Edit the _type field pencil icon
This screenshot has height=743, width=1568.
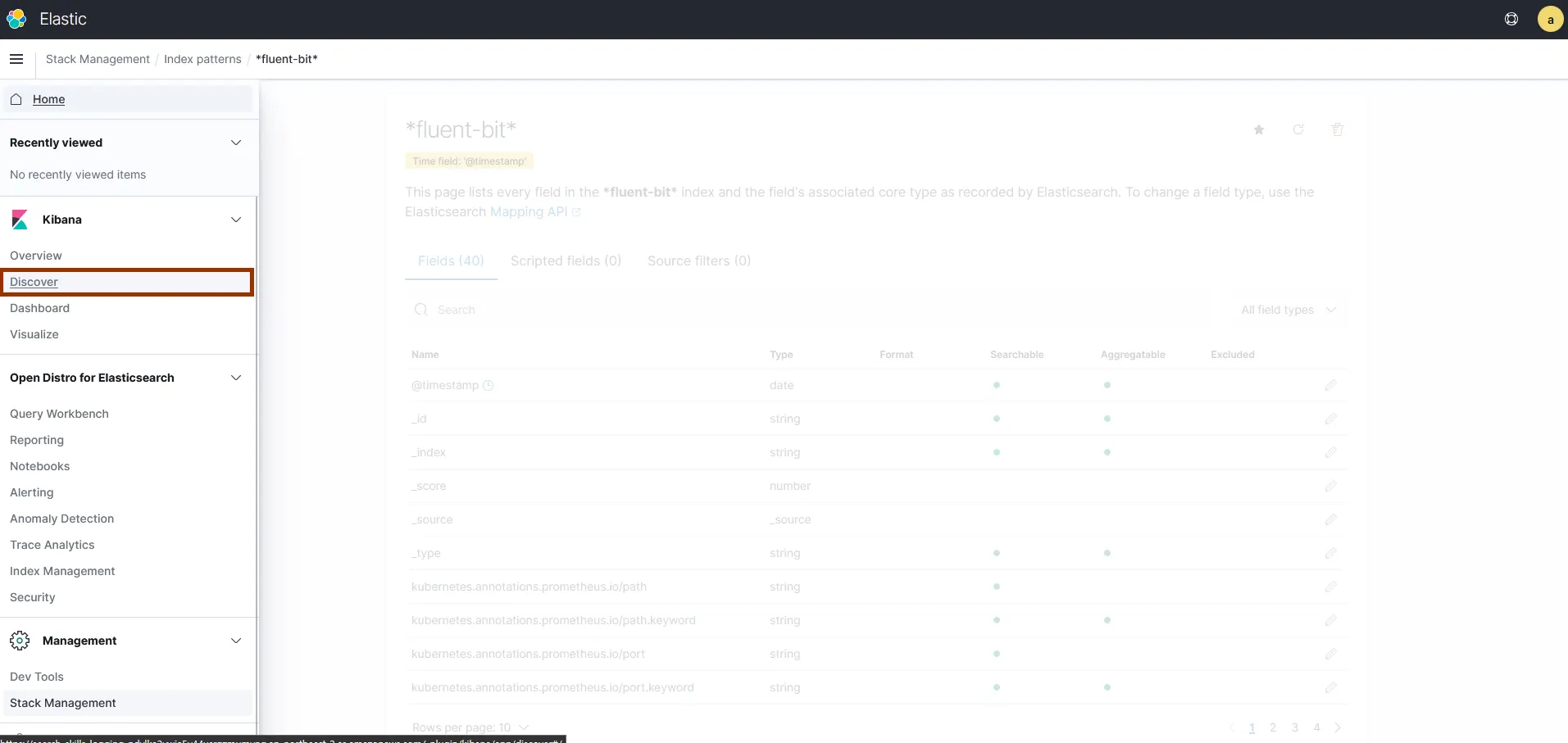click(1330, 553)
